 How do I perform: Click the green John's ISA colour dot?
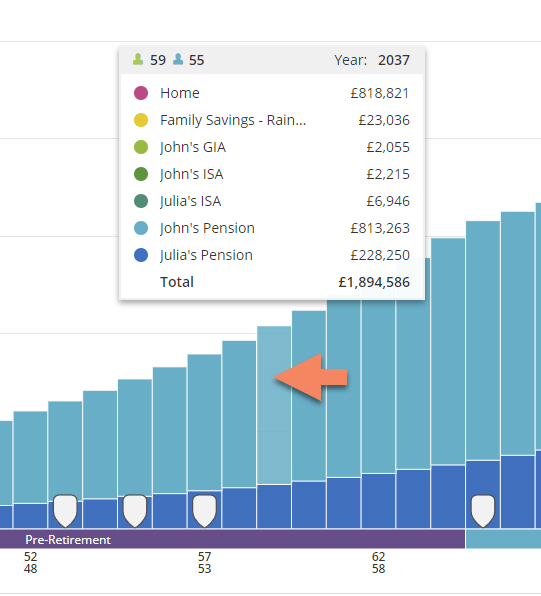[x=141, y=174]
